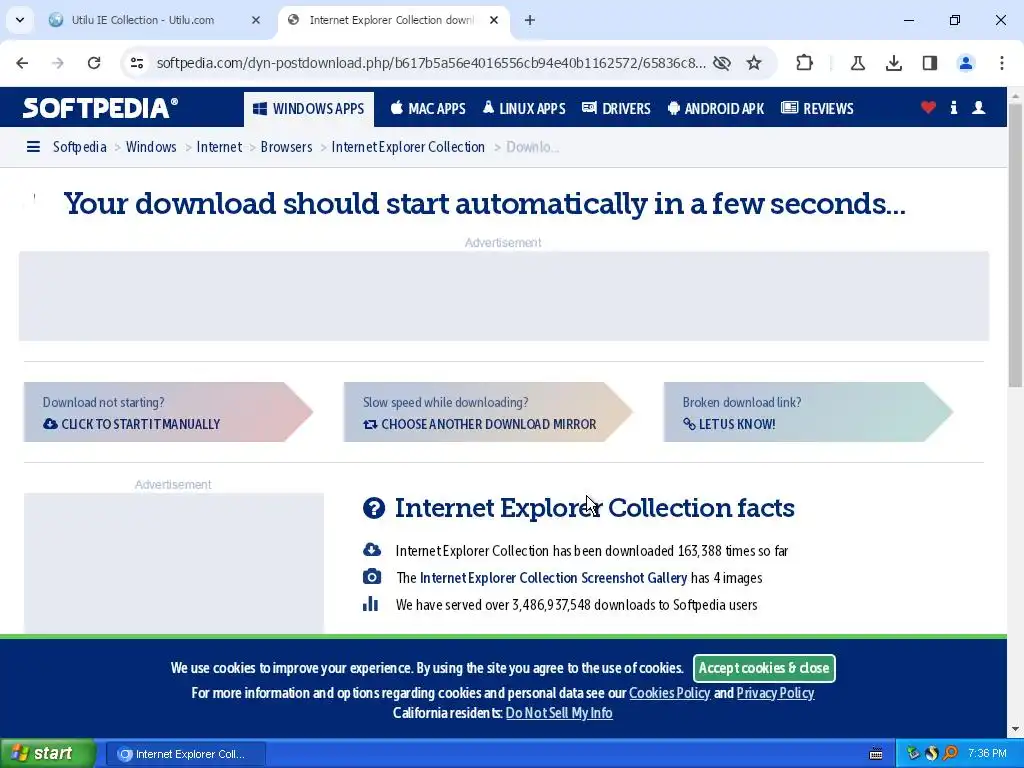Click the red heart favorites icon
This screenshot has width=1024, height=768.
[x=928, y=108]
